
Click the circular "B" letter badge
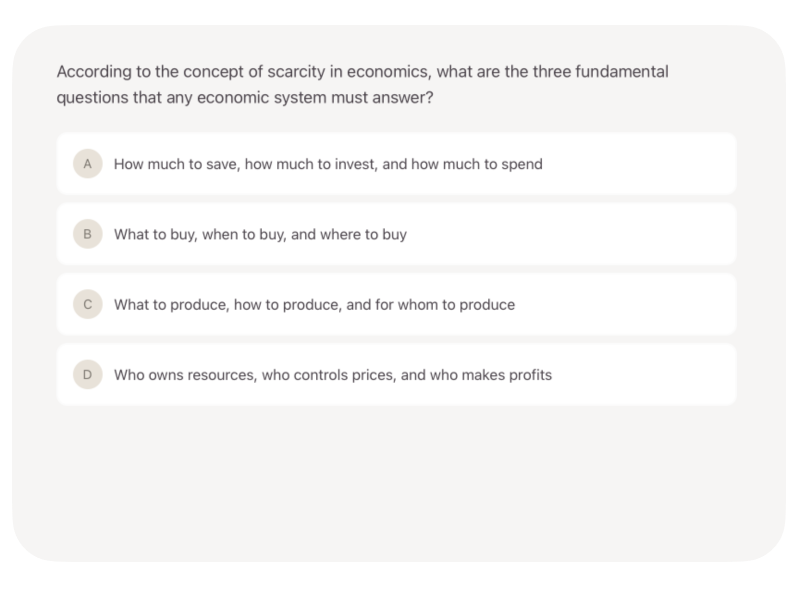click(88, 234)
